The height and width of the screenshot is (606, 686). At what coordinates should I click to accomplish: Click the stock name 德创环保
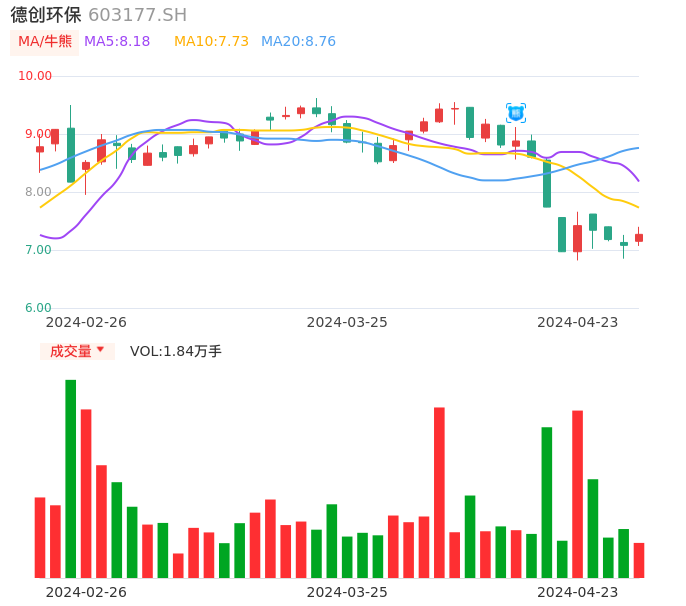(46, 15)
